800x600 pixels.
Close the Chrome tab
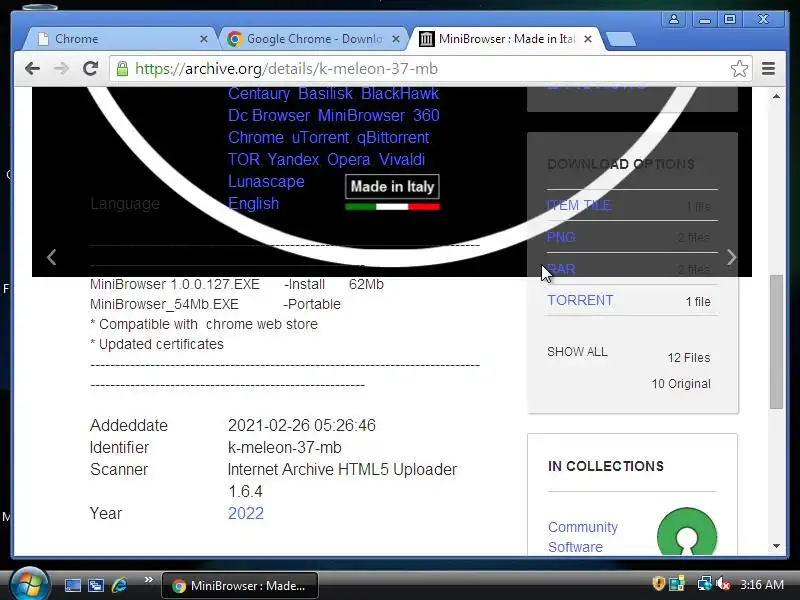(x=204, y=39)
